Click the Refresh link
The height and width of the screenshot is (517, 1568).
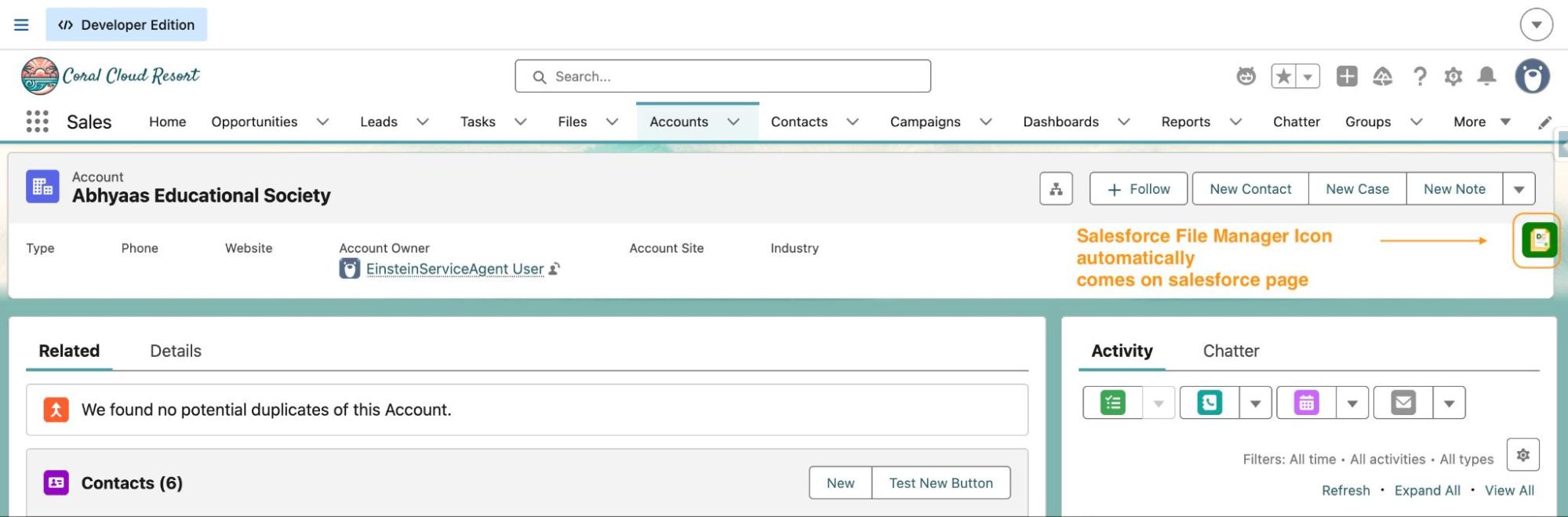point(1345,490)
